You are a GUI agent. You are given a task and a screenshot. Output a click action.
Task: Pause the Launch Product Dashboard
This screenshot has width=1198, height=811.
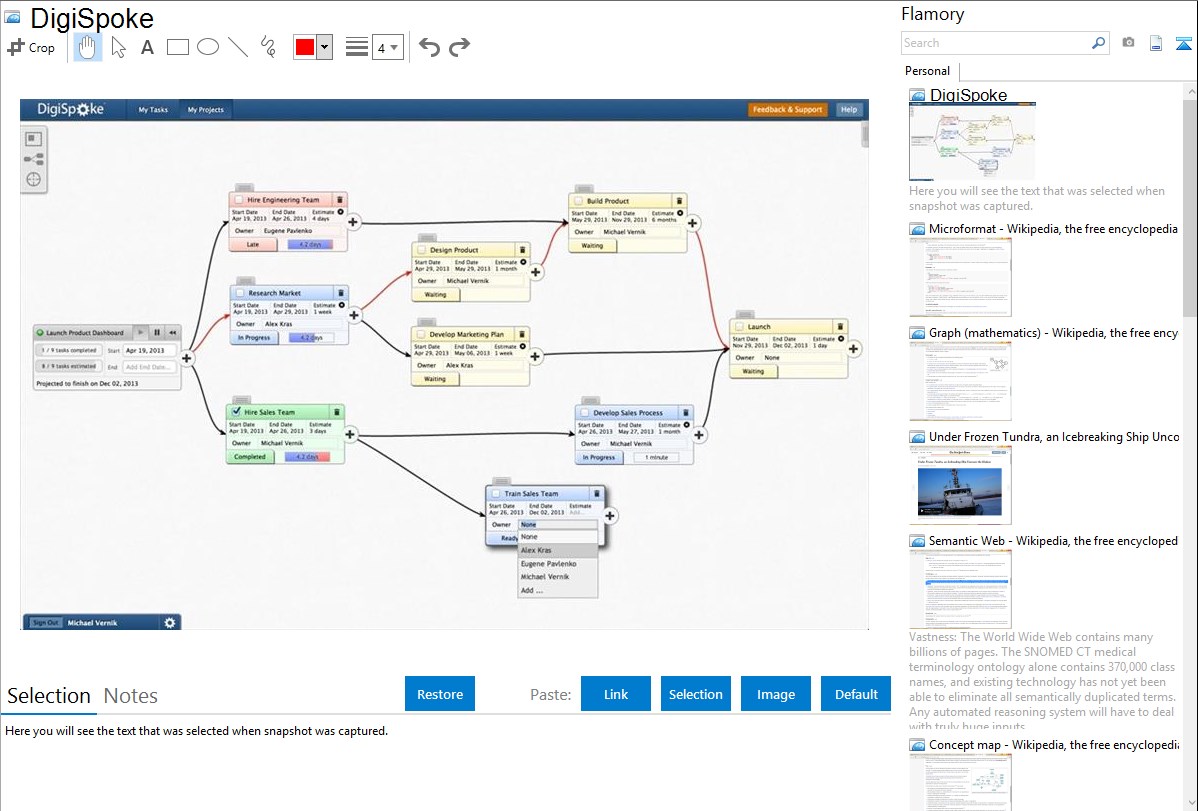157,333
